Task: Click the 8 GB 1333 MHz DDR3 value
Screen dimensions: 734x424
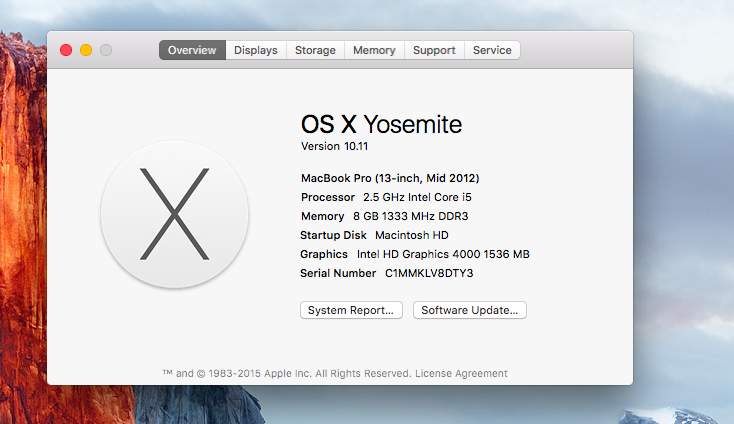Action: (411, 216)
